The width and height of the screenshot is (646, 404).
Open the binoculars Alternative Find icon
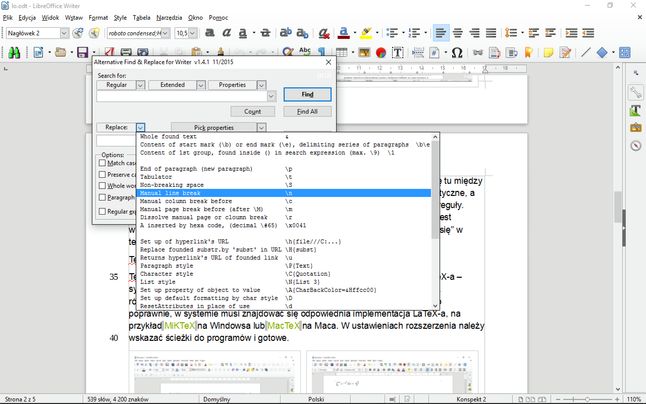(14, 52)
